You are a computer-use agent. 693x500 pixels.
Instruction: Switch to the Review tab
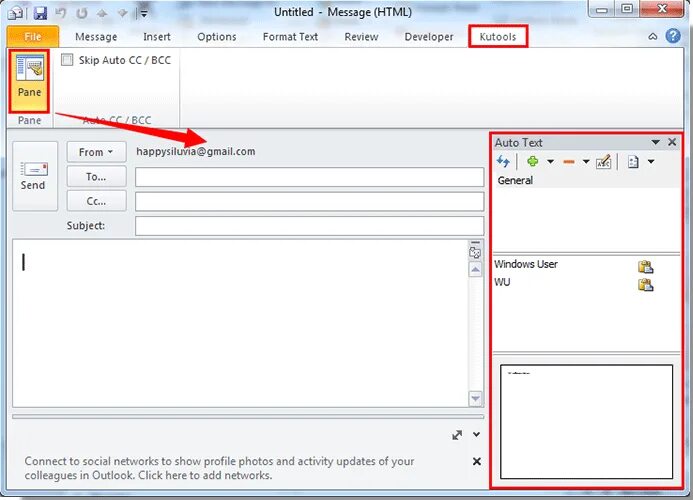click(361, 37)
